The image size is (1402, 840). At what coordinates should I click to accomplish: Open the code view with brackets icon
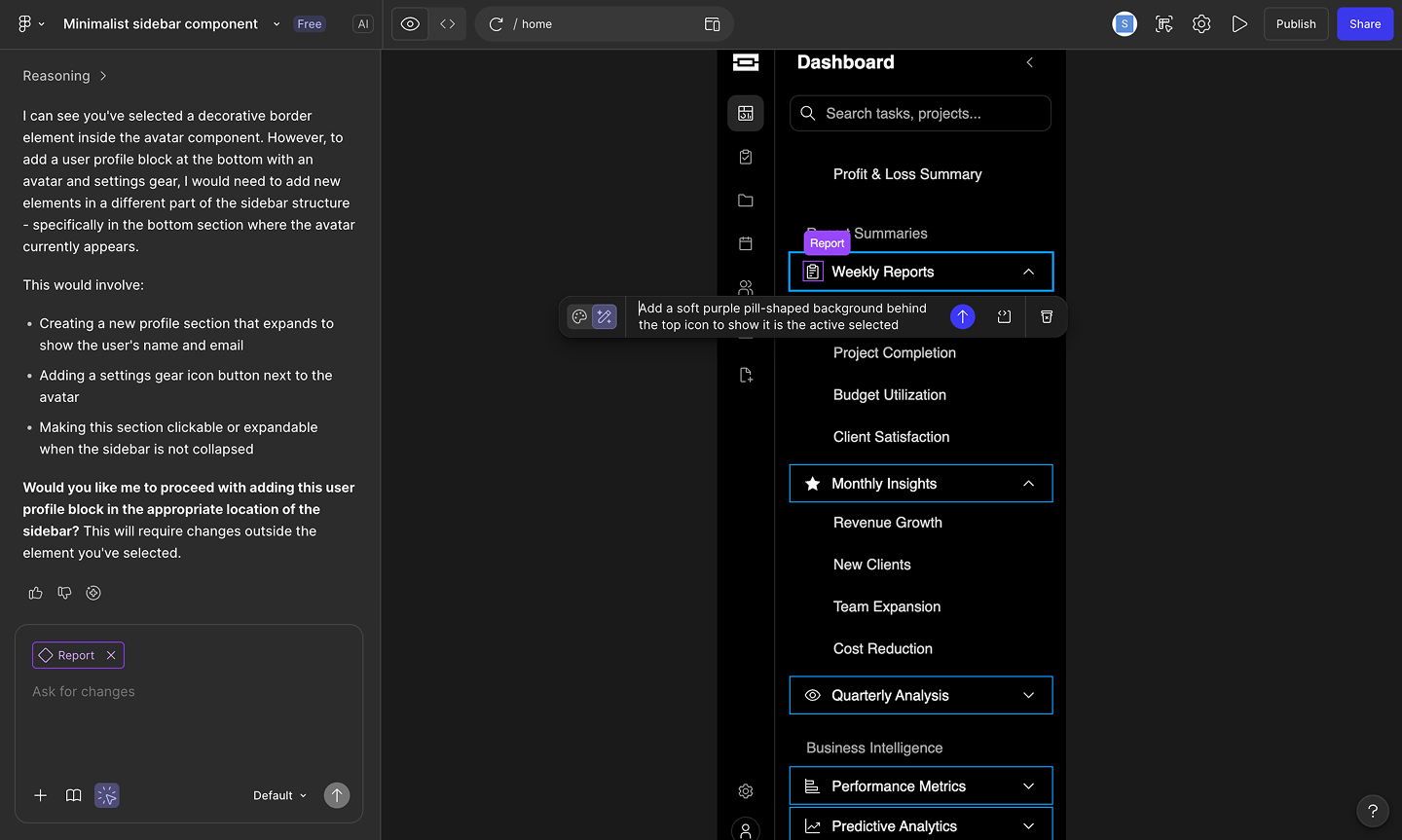click(447, 23)
